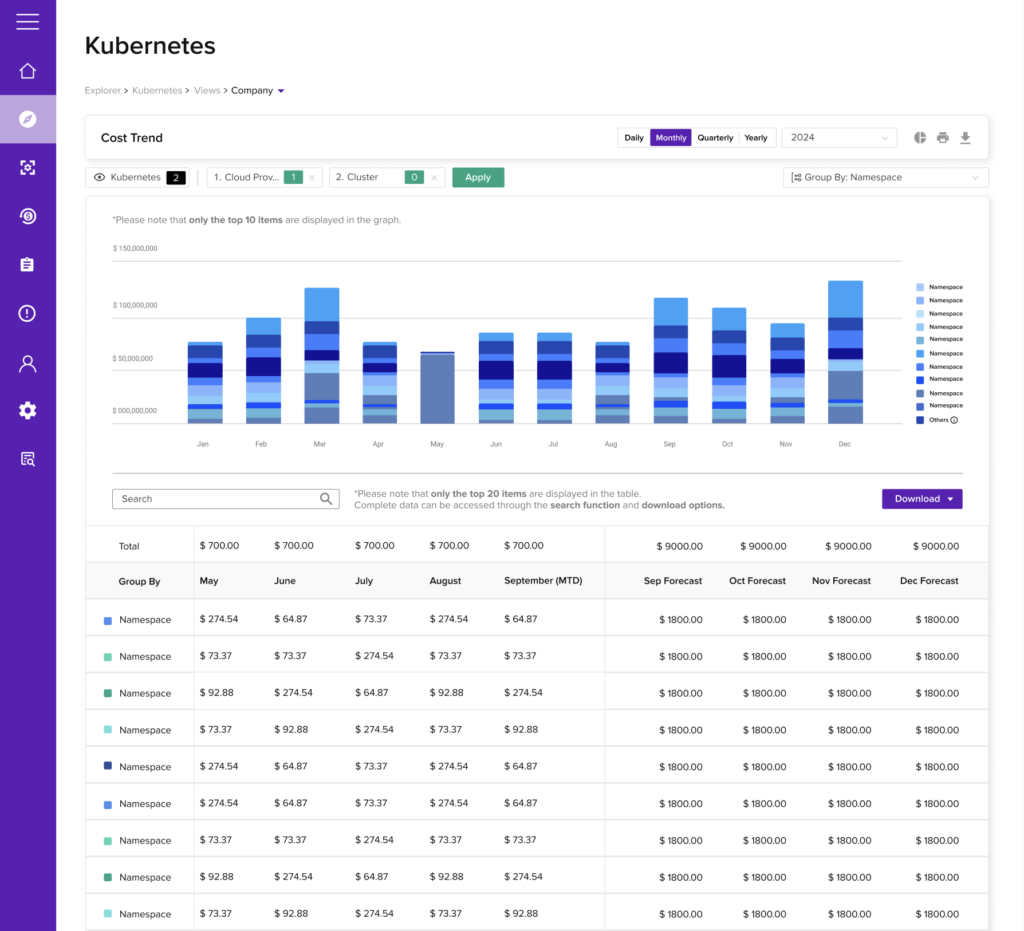Click the Kubernetes filter count badge 2

176,178
